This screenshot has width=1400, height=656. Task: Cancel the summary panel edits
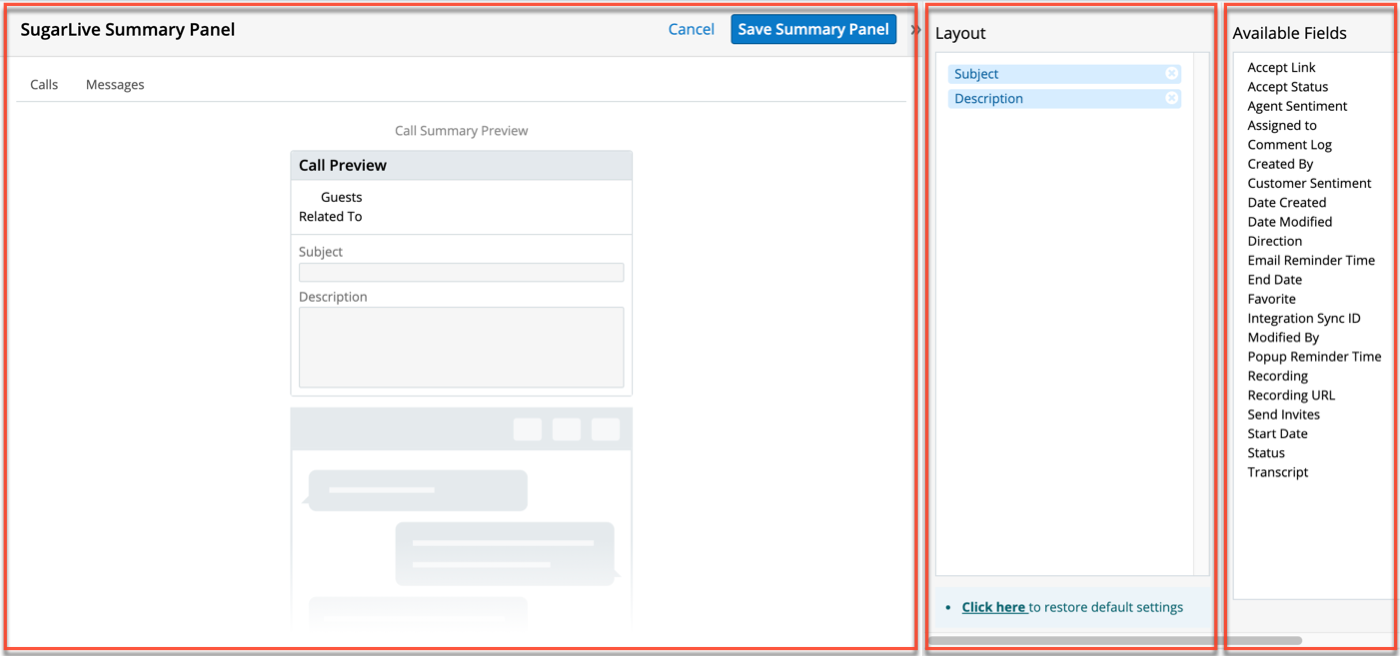coord(691,29)
